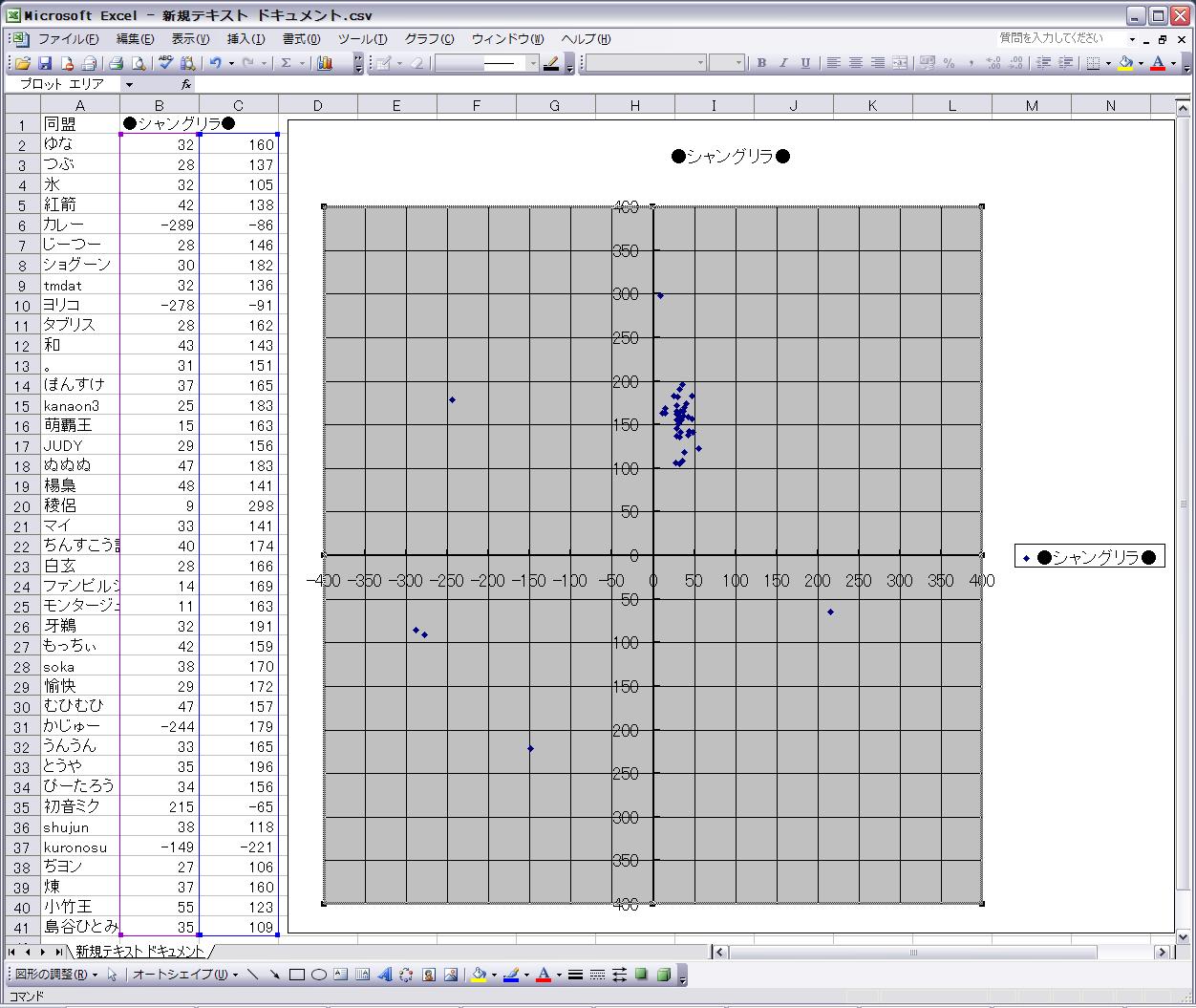Insert WordArt from the drawing toolbar
The height and width of the screenshot is (1008, 1196).
click(385, 975)
